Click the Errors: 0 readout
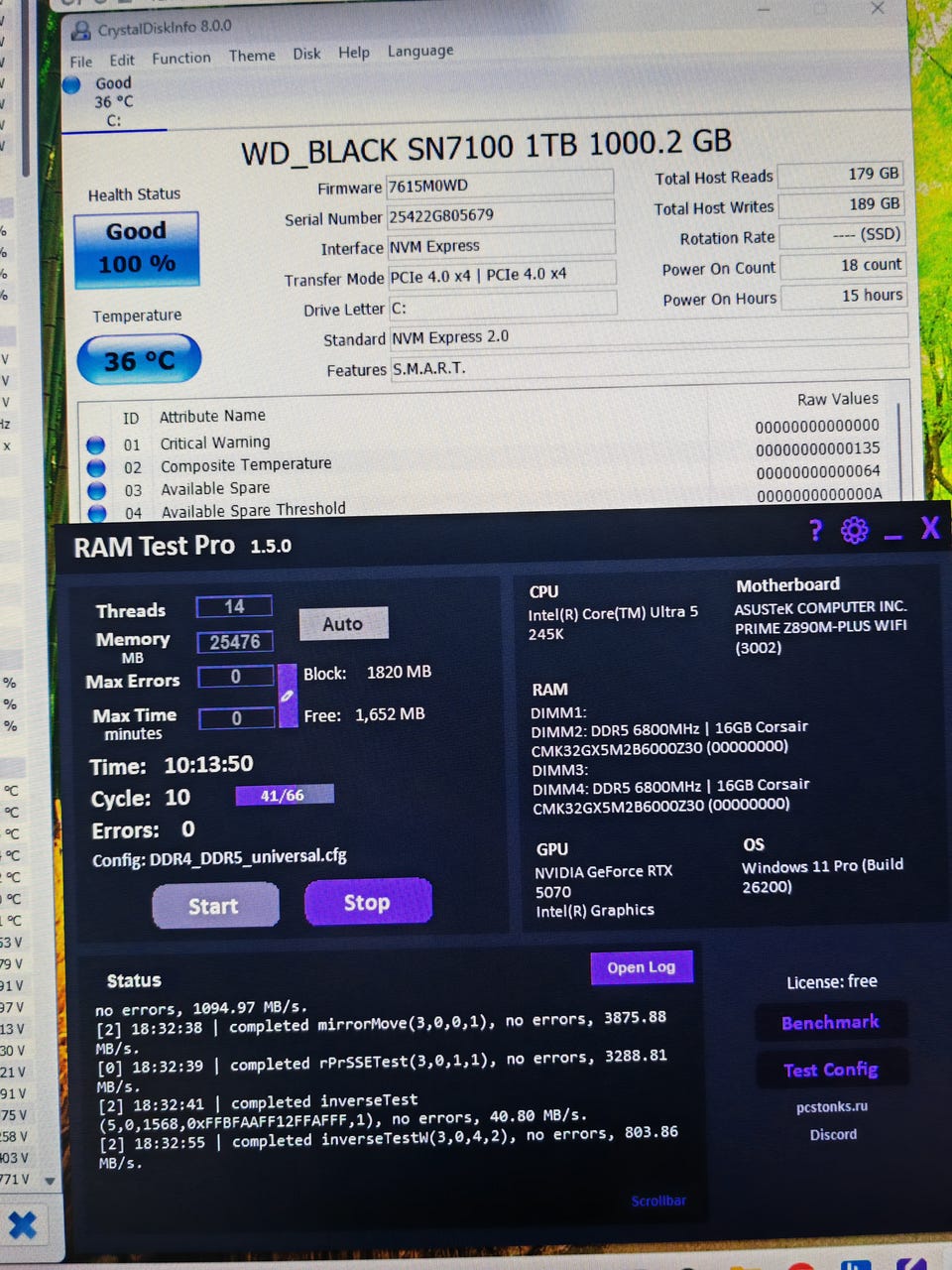Screen dimensions: 952x1270 [144, 829]
